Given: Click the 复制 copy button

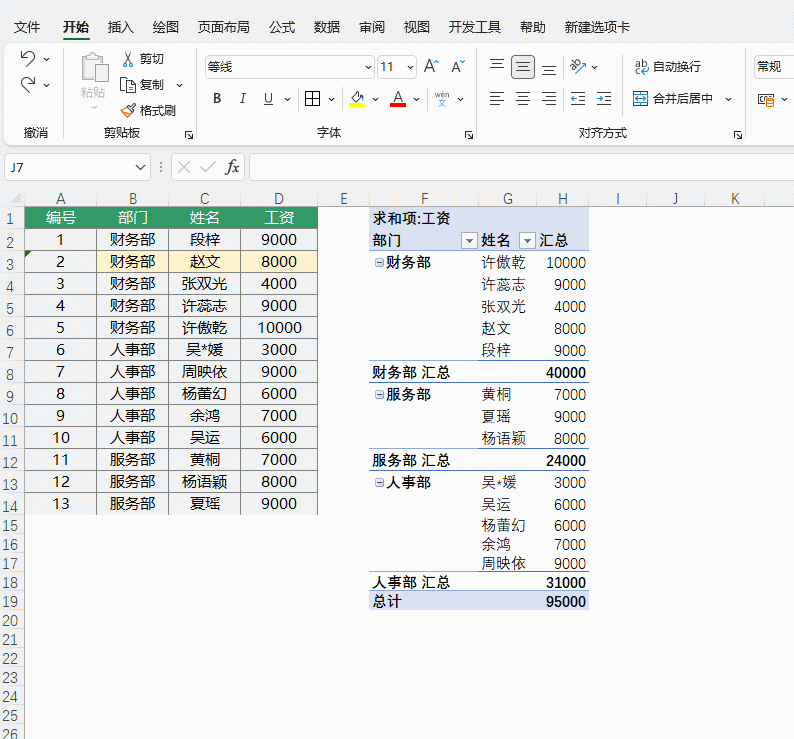Looking at the screenshot, I should pyautogui.click(x=143, y=85).
